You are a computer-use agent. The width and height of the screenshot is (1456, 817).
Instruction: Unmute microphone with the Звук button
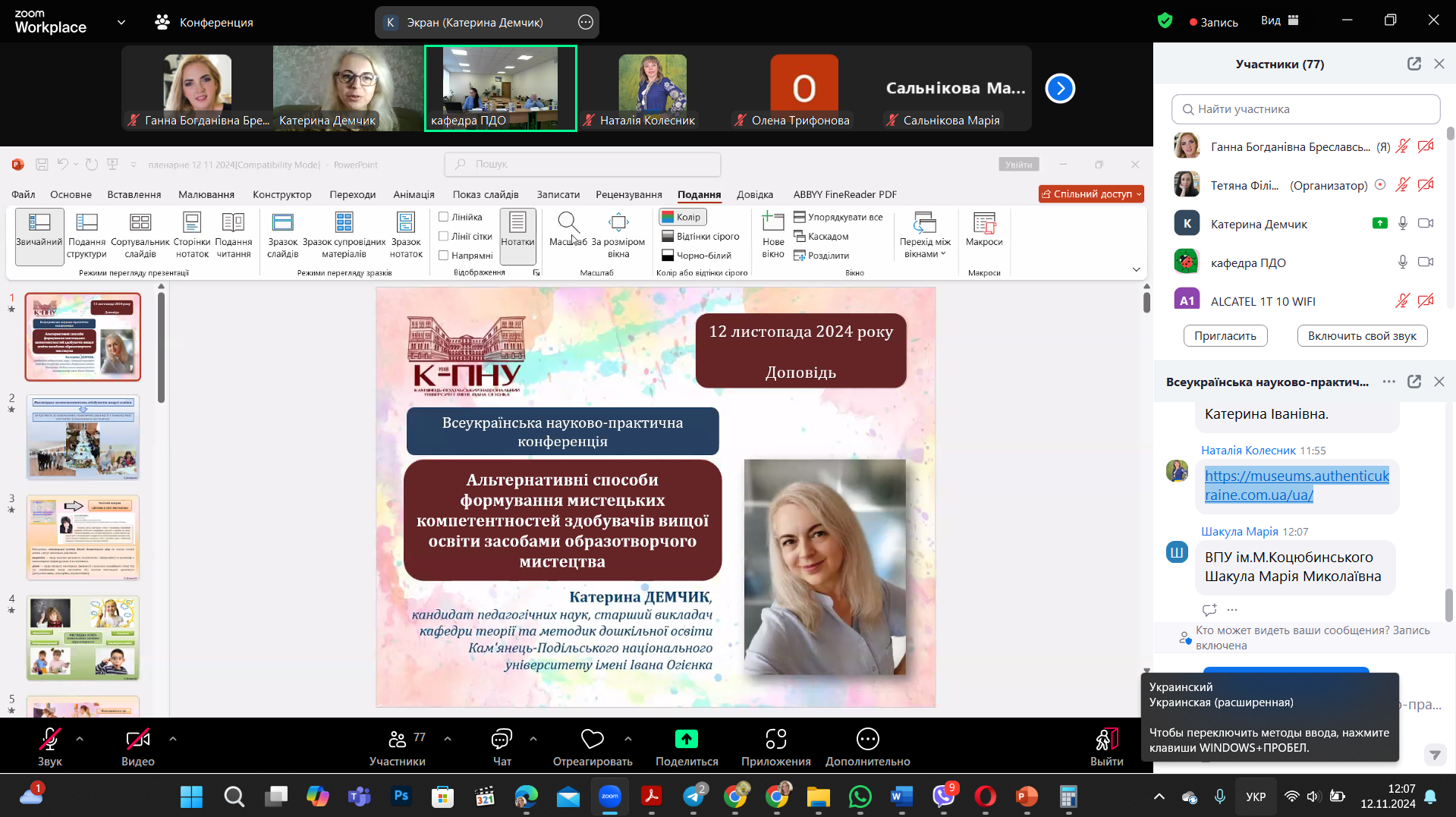coord(50,739)
